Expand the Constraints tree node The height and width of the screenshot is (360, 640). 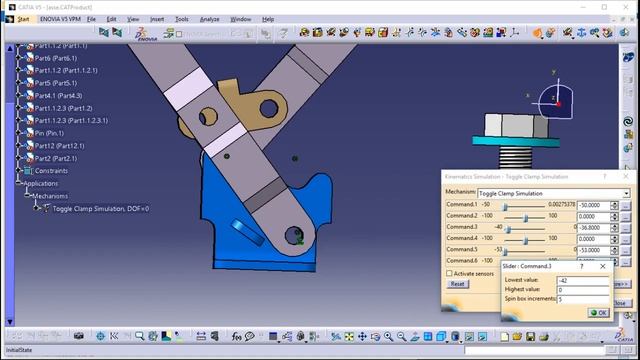18,171
